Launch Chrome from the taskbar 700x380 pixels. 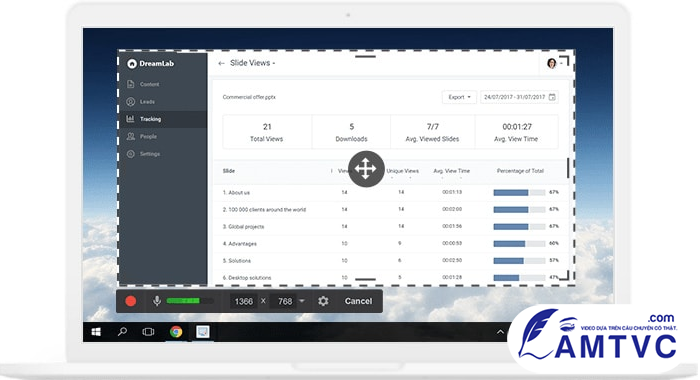[x=176, y=332]
